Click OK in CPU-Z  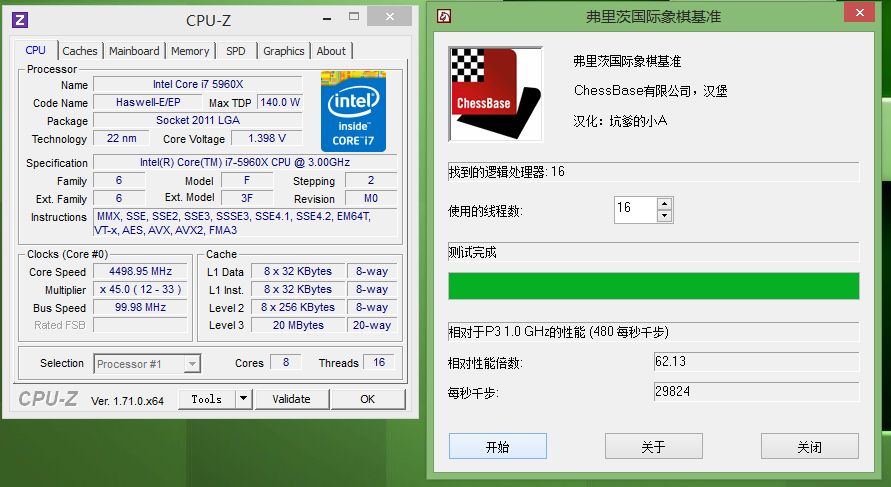[x=368, y=399]
